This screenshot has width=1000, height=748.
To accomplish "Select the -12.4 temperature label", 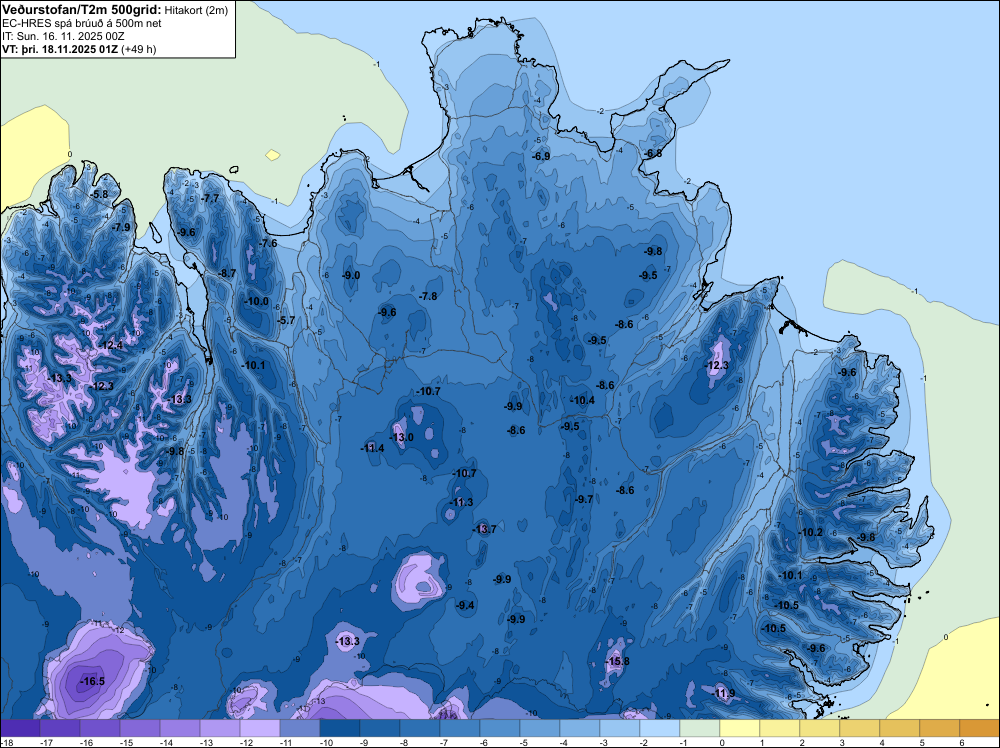I will [x=110, y=346].
